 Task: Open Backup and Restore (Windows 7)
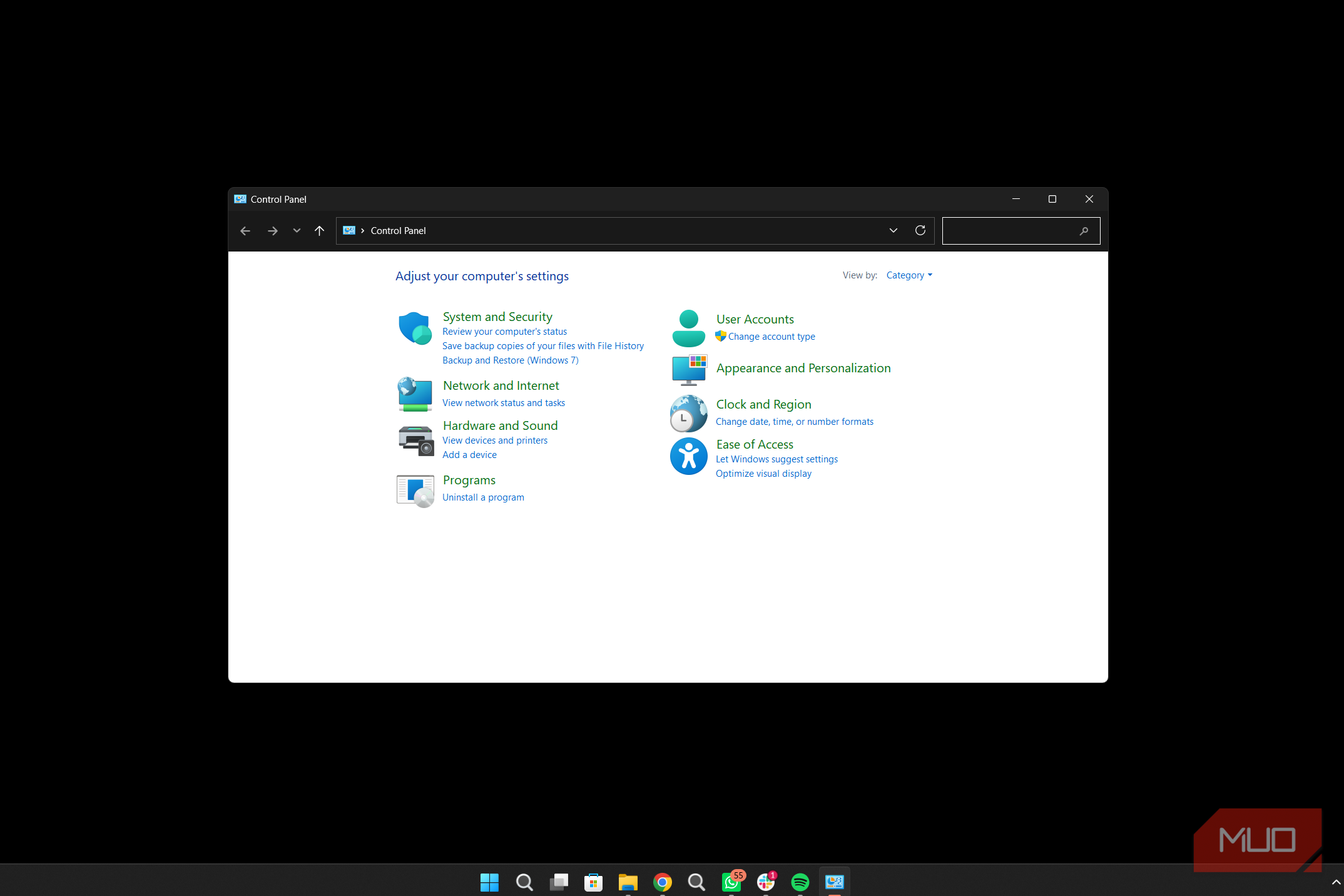(510, 360)
